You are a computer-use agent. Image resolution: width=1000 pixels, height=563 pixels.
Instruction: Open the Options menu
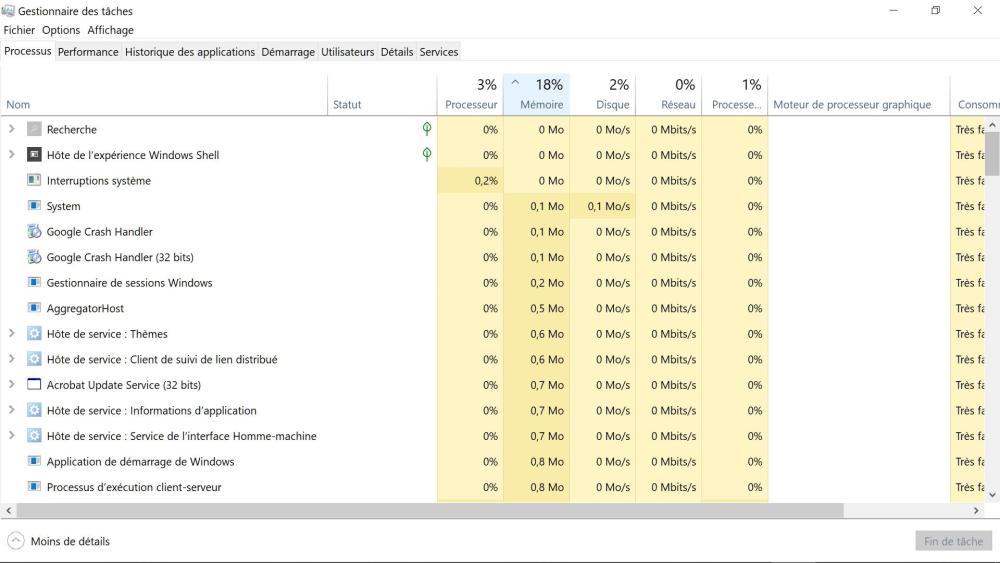61,30
